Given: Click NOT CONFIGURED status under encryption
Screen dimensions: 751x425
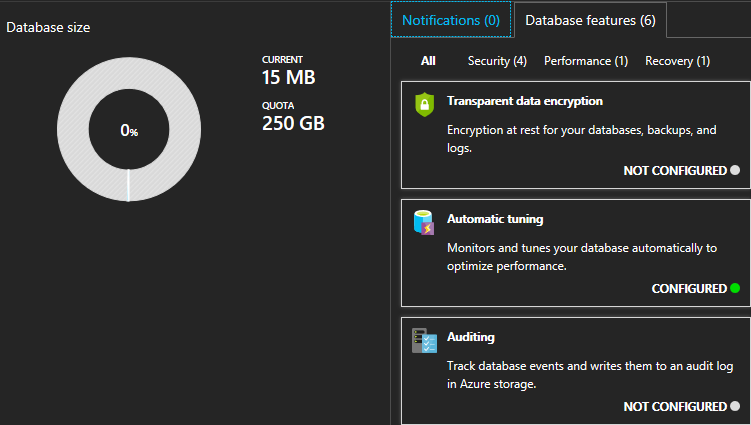Looking at the screenshot, I should pyautogui.click(x=675, y=171).
